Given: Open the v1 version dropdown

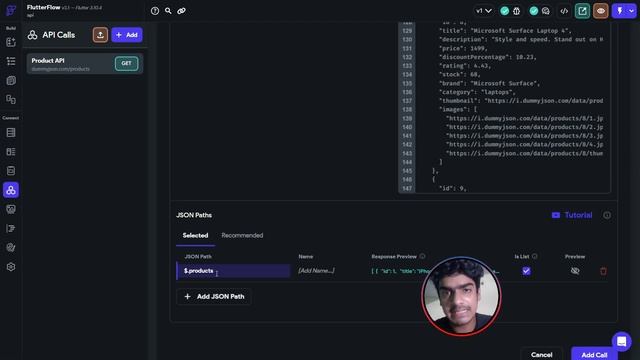Looking at the screenshot, I should pyautogui.click(x=483, y=11).
